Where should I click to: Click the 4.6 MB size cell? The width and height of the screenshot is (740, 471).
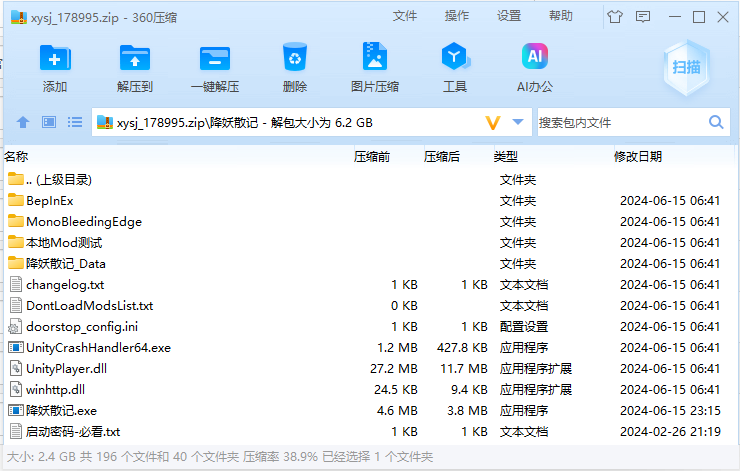(397, 411)
